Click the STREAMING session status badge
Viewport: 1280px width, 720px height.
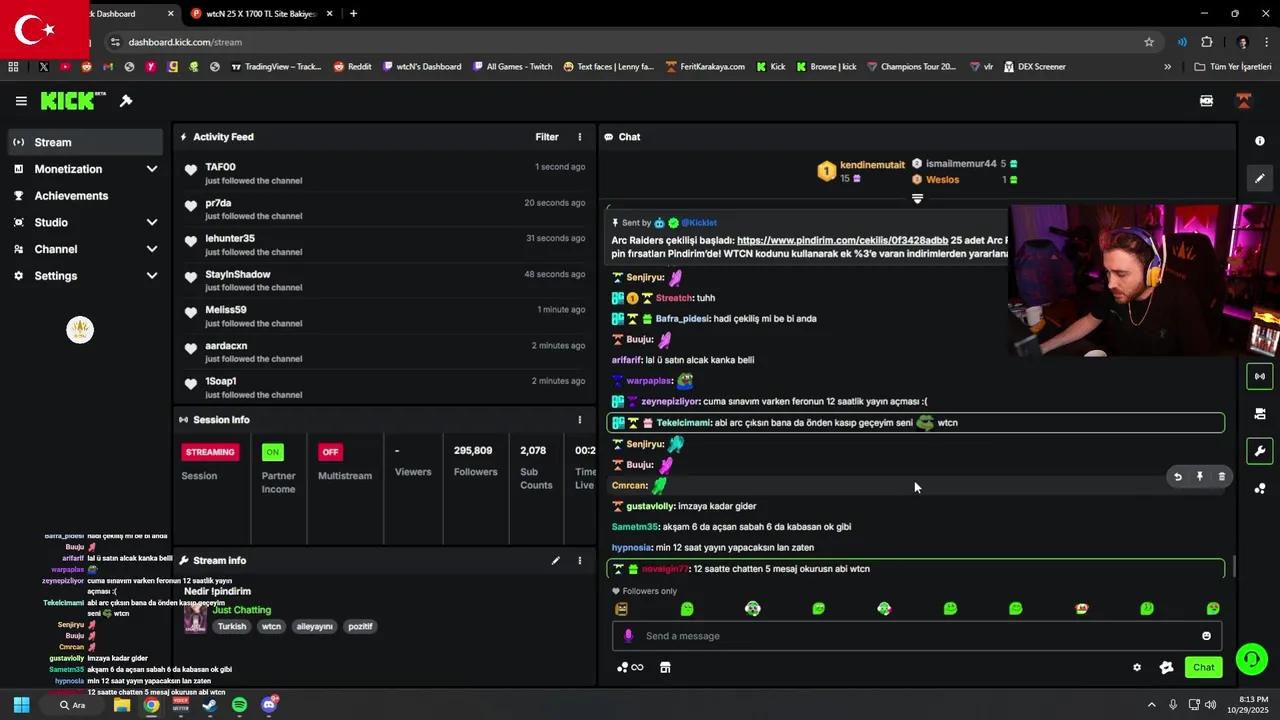click(210, 452)
